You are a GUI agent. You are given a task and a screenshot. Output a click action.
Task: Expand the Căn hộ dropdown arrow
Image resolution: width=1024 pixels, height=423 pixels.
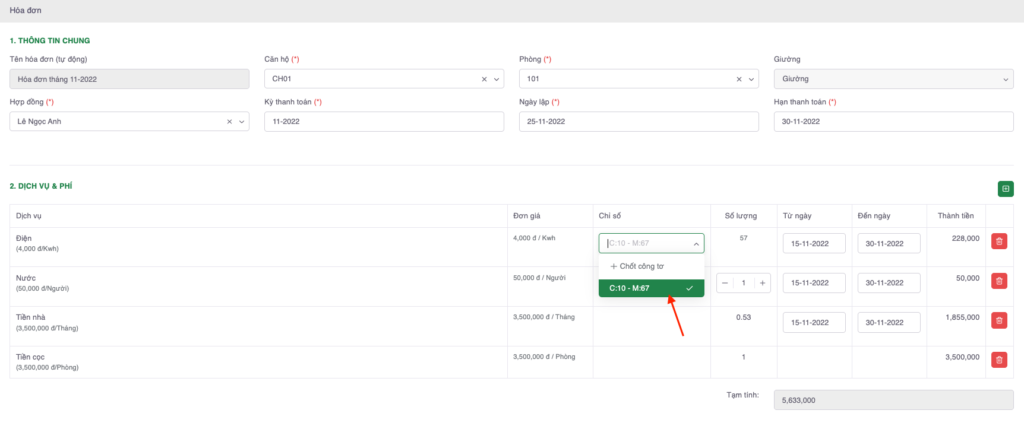pyautogui.click(x=497, y=79)
